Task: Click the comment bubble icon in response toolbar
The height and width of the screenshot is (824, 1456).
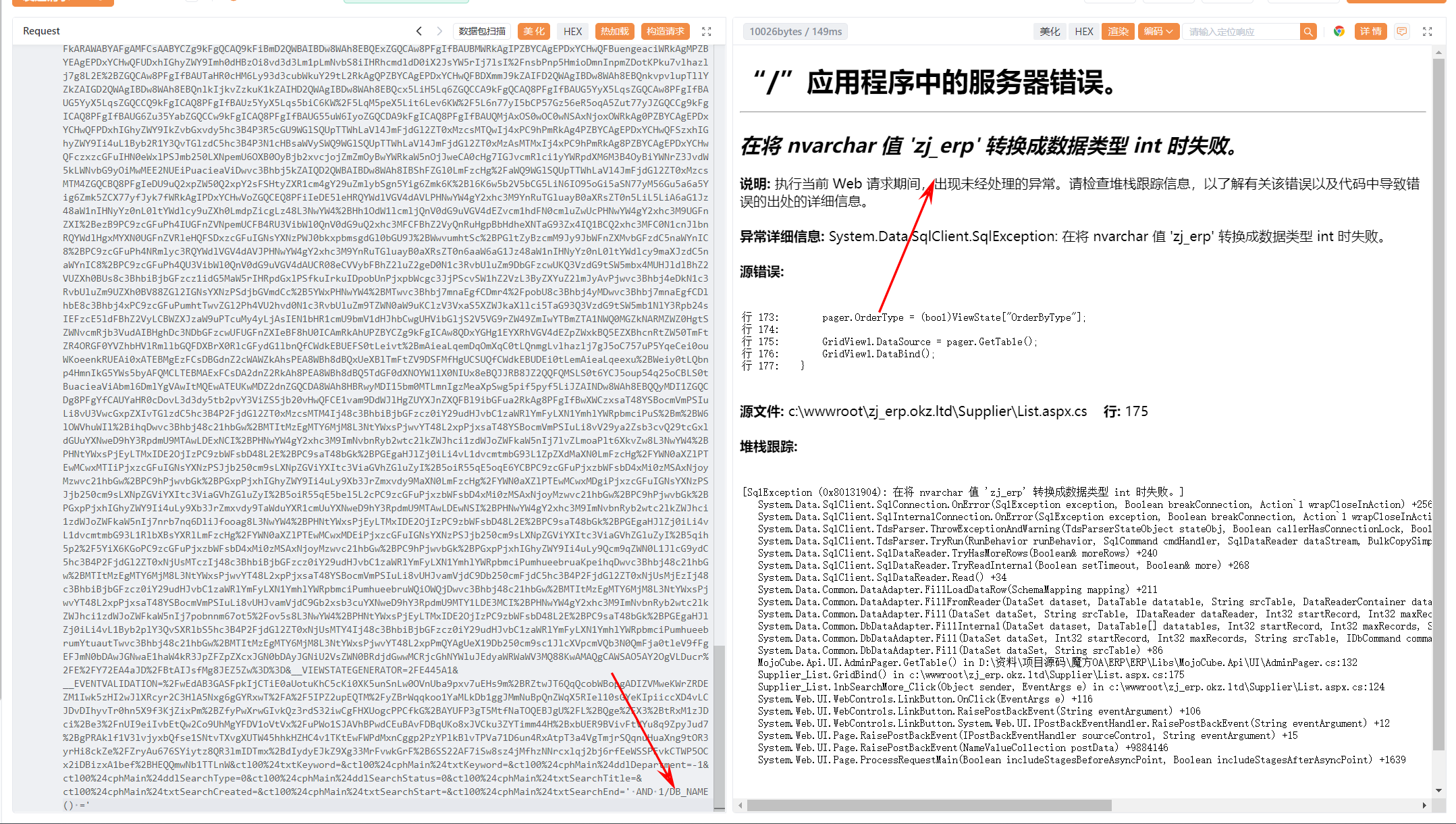Action: tap(1402, 31)
